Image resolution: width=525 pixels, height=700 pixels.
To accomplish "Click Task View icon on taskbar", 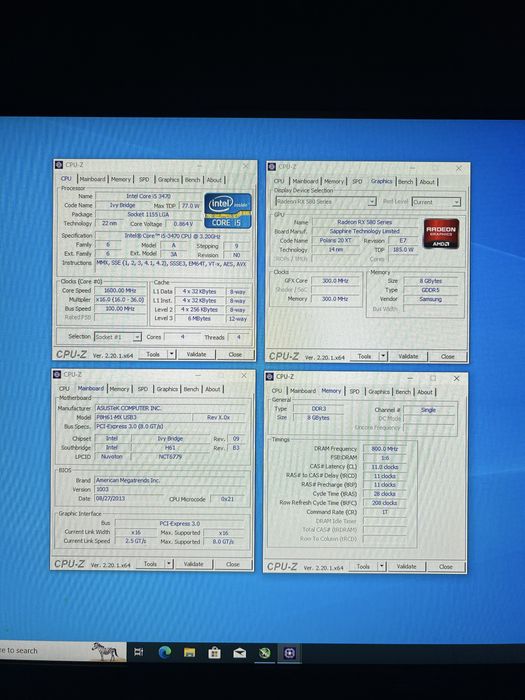I will (x=139, y=652).
